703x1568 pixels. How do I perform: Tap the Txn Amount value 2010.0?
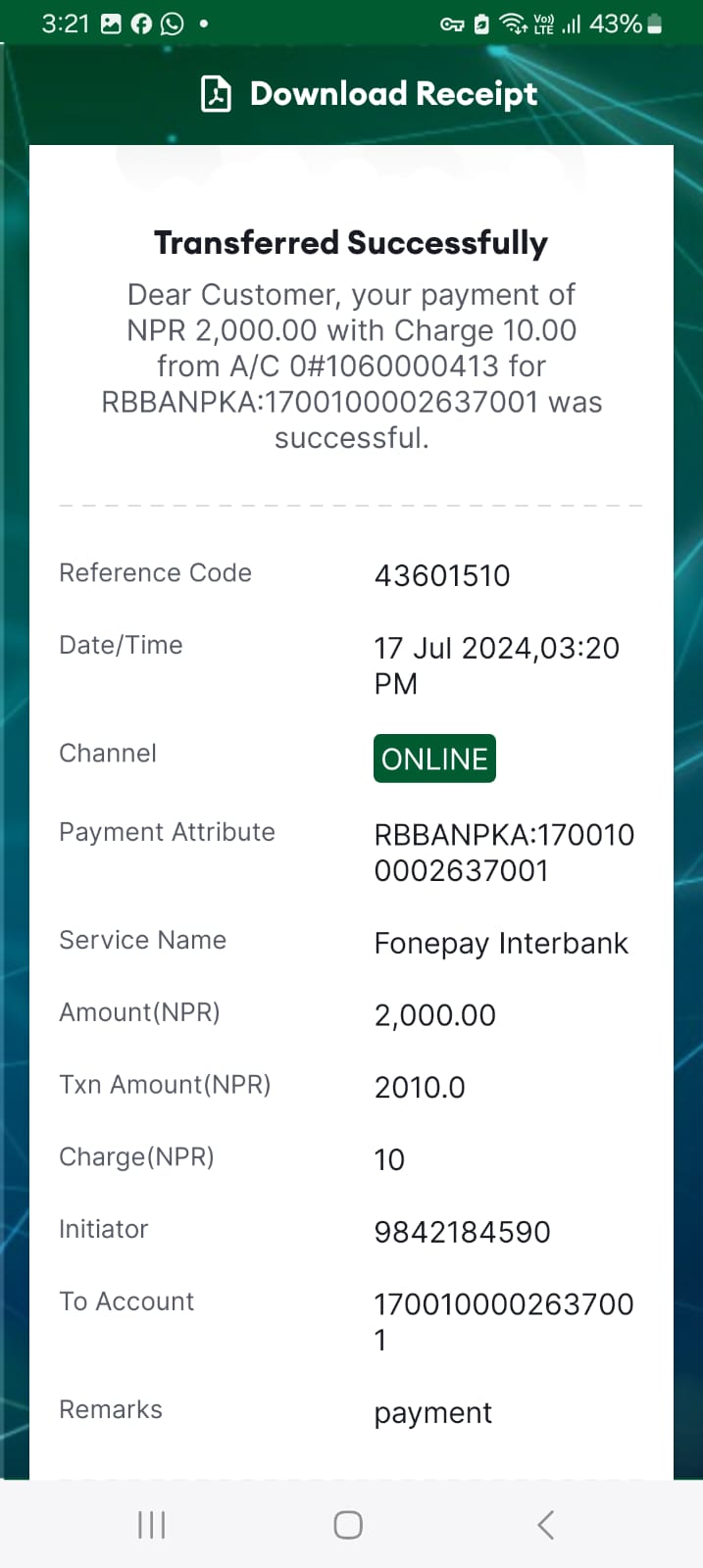[x=420, y=1088]
